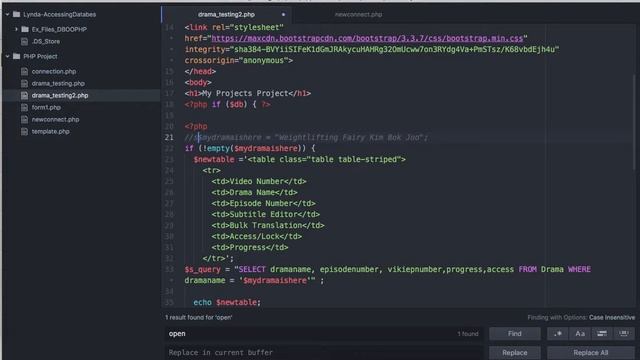640x360 pixels.
Task: Click 'crossorigin="anonymous">' code line
Action: (x=239, y=60)
